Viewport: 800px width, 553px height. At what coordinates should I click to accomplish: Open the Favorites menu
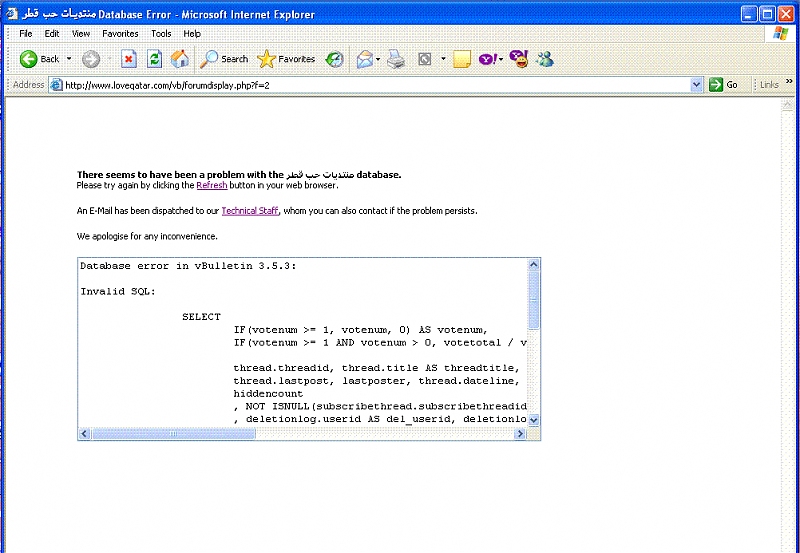pyautogui.click(x=120, y=33)
